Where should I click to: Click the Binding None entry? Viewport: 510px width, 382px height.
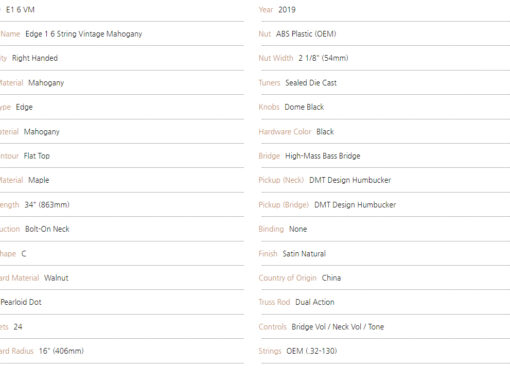[283, 229]
